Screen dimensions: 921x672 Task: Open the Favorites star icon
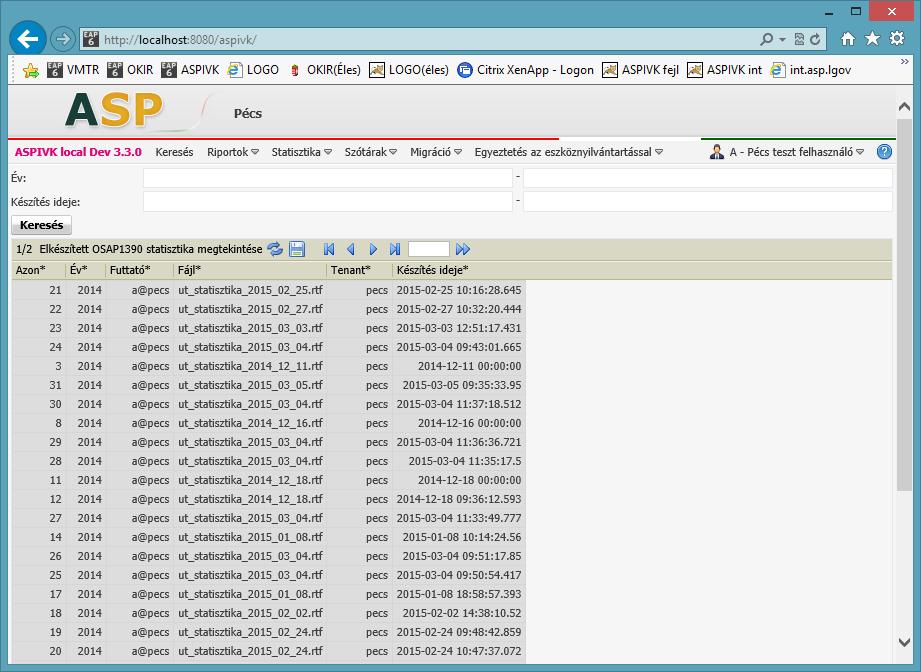872,39
